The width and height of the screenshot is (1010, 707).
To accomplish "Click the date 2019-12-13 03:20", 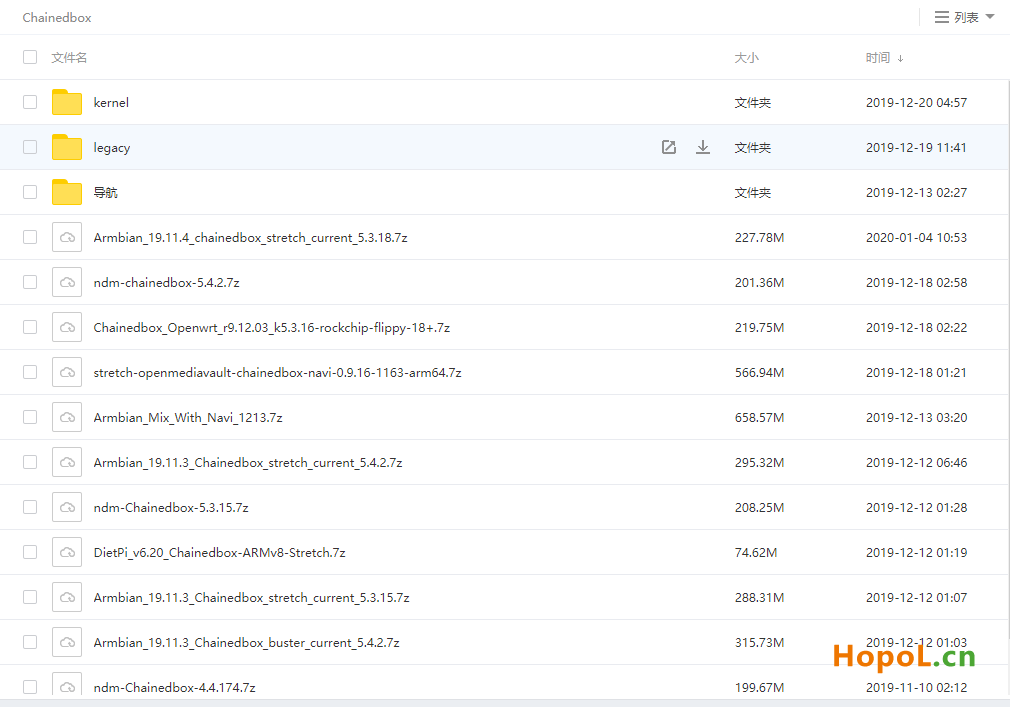I will coord(916,418).
